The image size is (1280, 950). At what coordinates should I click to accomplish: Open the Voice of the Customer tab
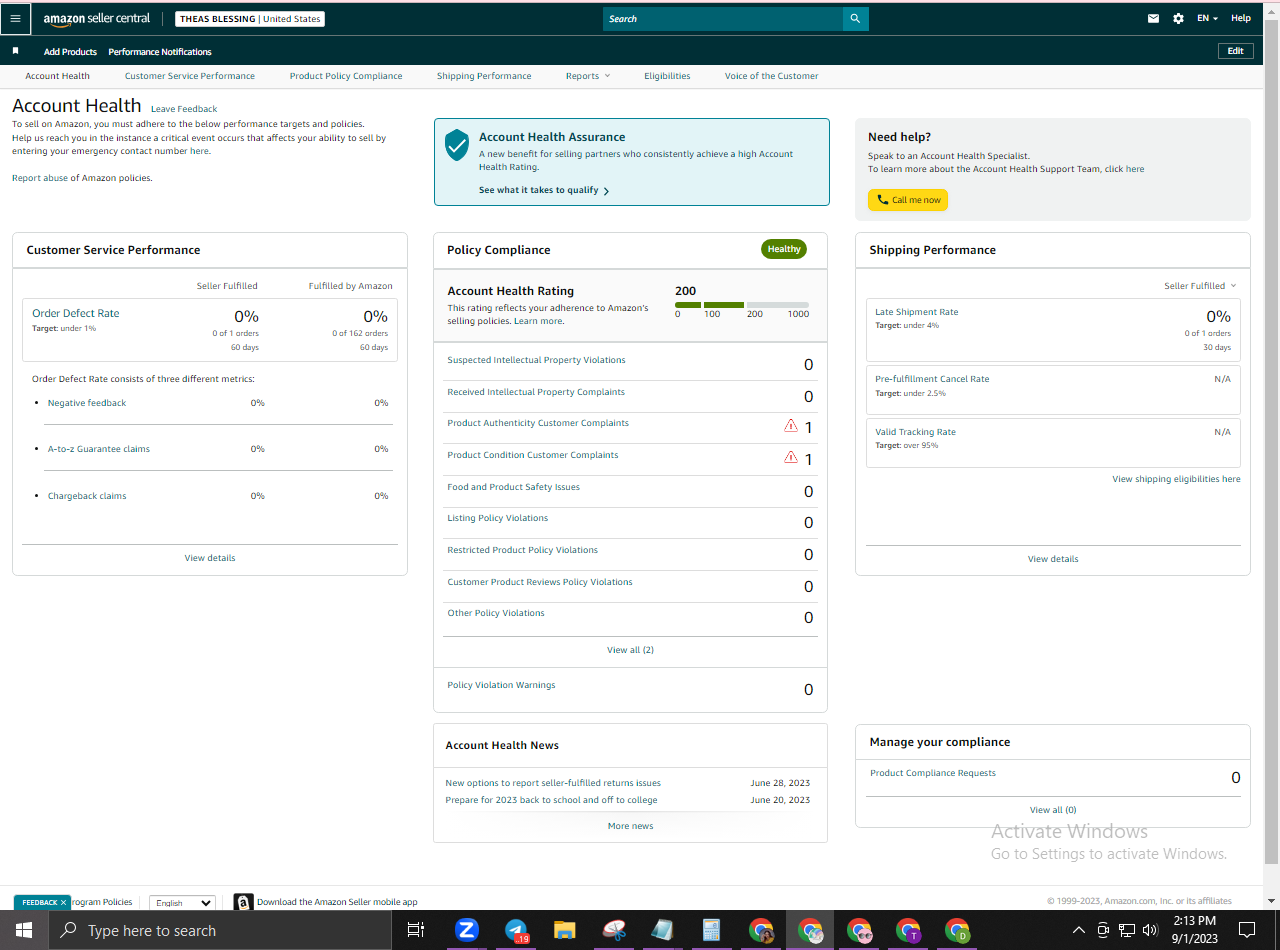[x=772, y=76]
